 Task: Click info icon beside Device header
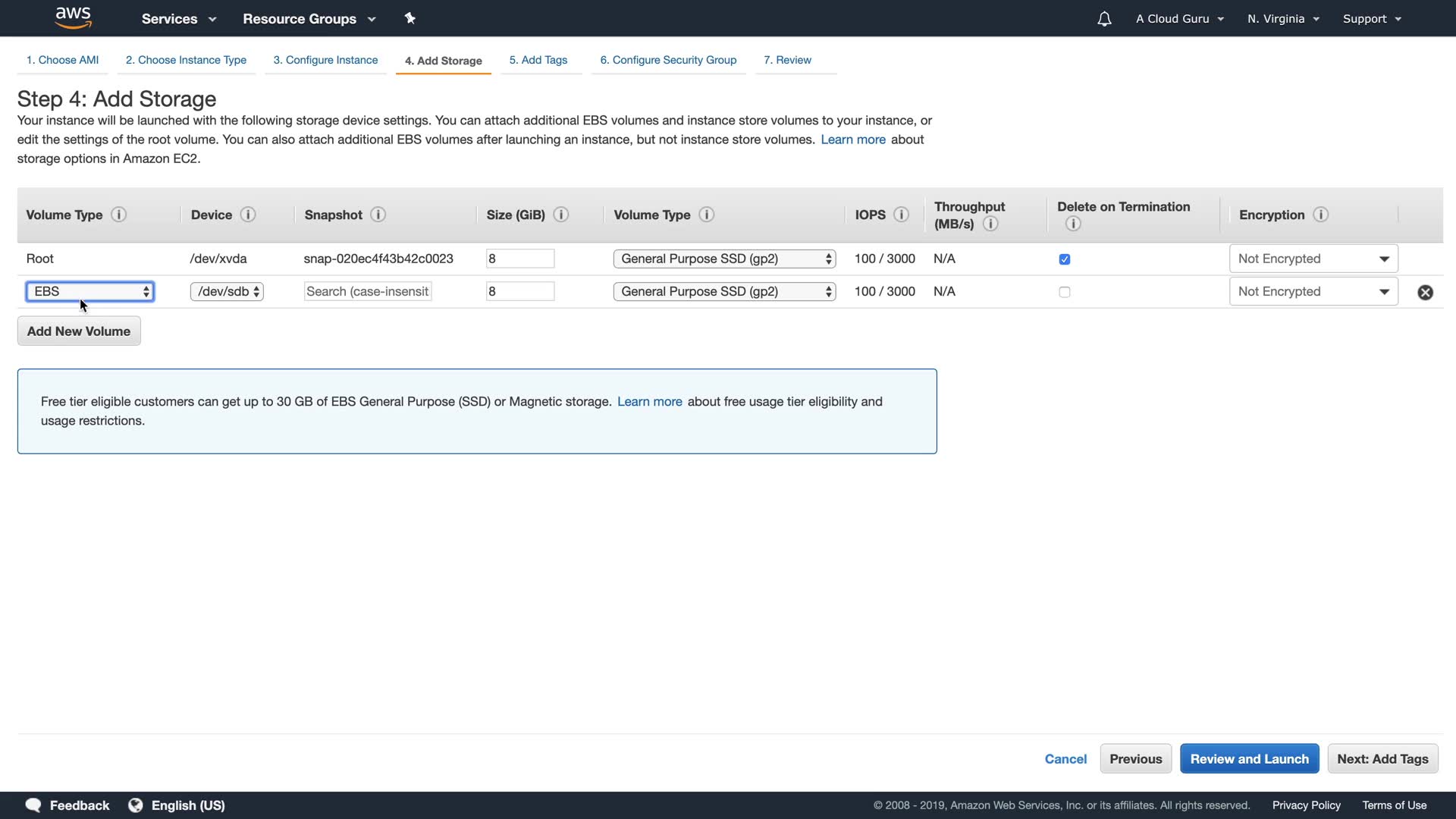248,215
